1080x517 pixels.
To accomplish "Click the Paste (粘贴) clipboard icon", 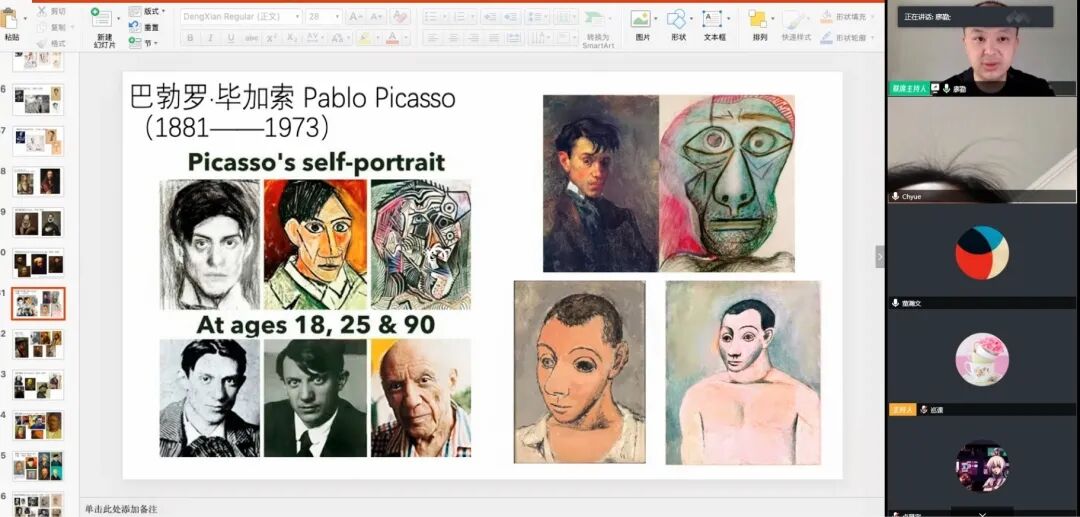I will [10, 17].
